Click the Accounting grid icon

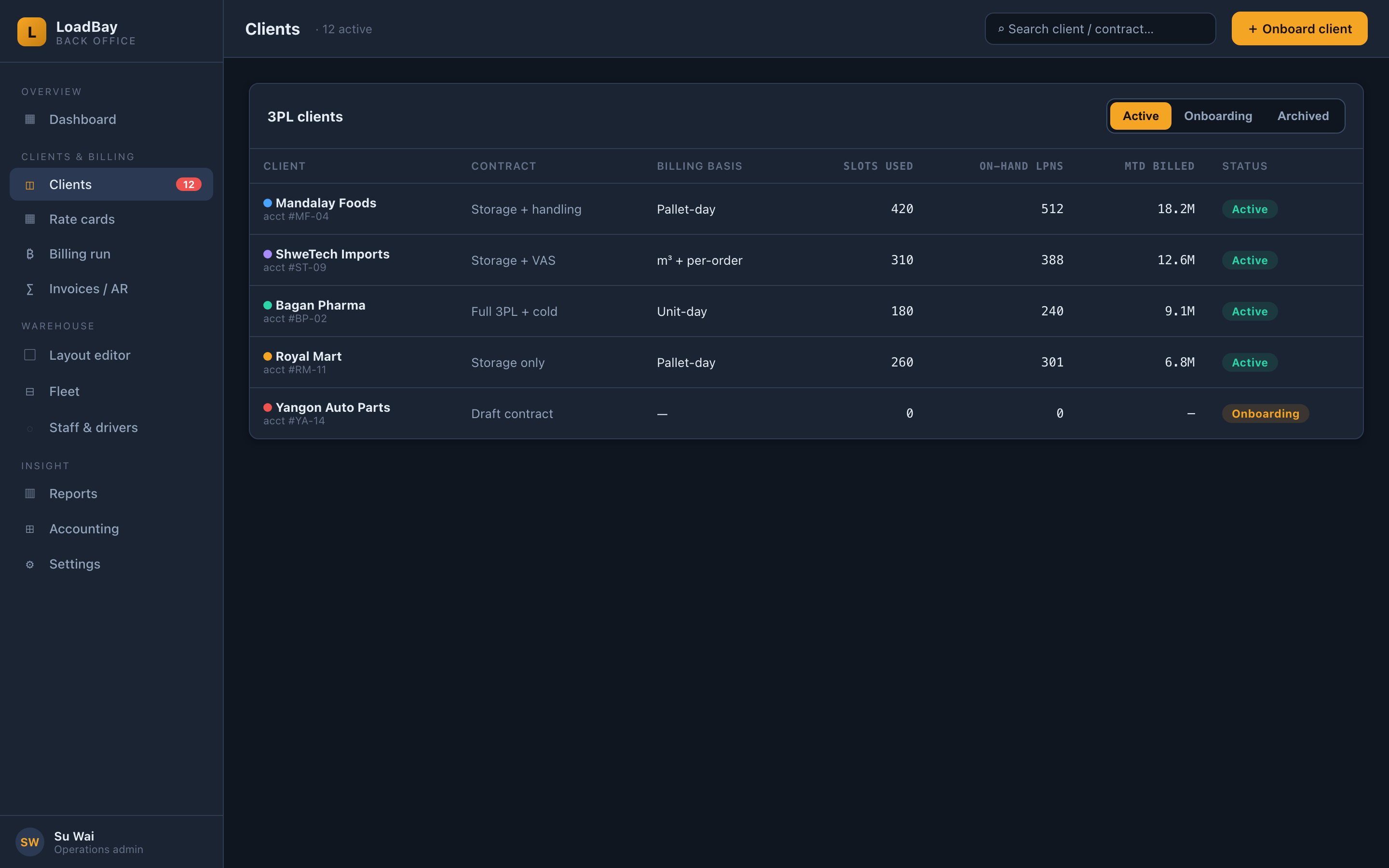click(x=30, y=529)
